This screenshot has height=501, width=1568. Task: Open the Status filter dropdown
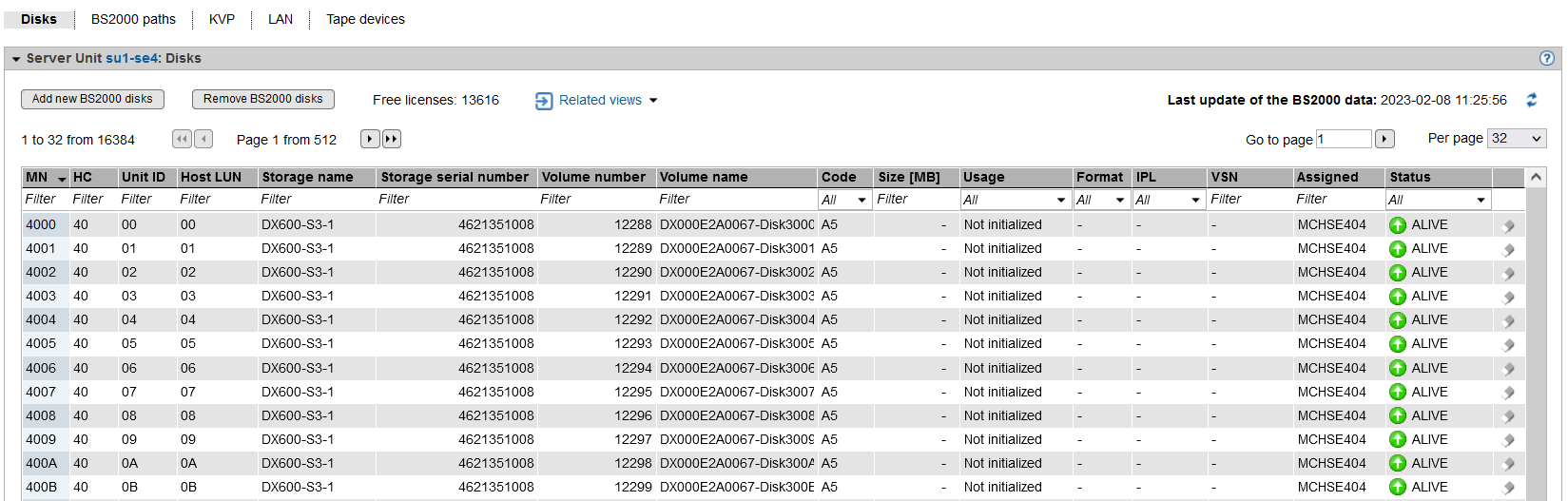(x=1437, y=200)
